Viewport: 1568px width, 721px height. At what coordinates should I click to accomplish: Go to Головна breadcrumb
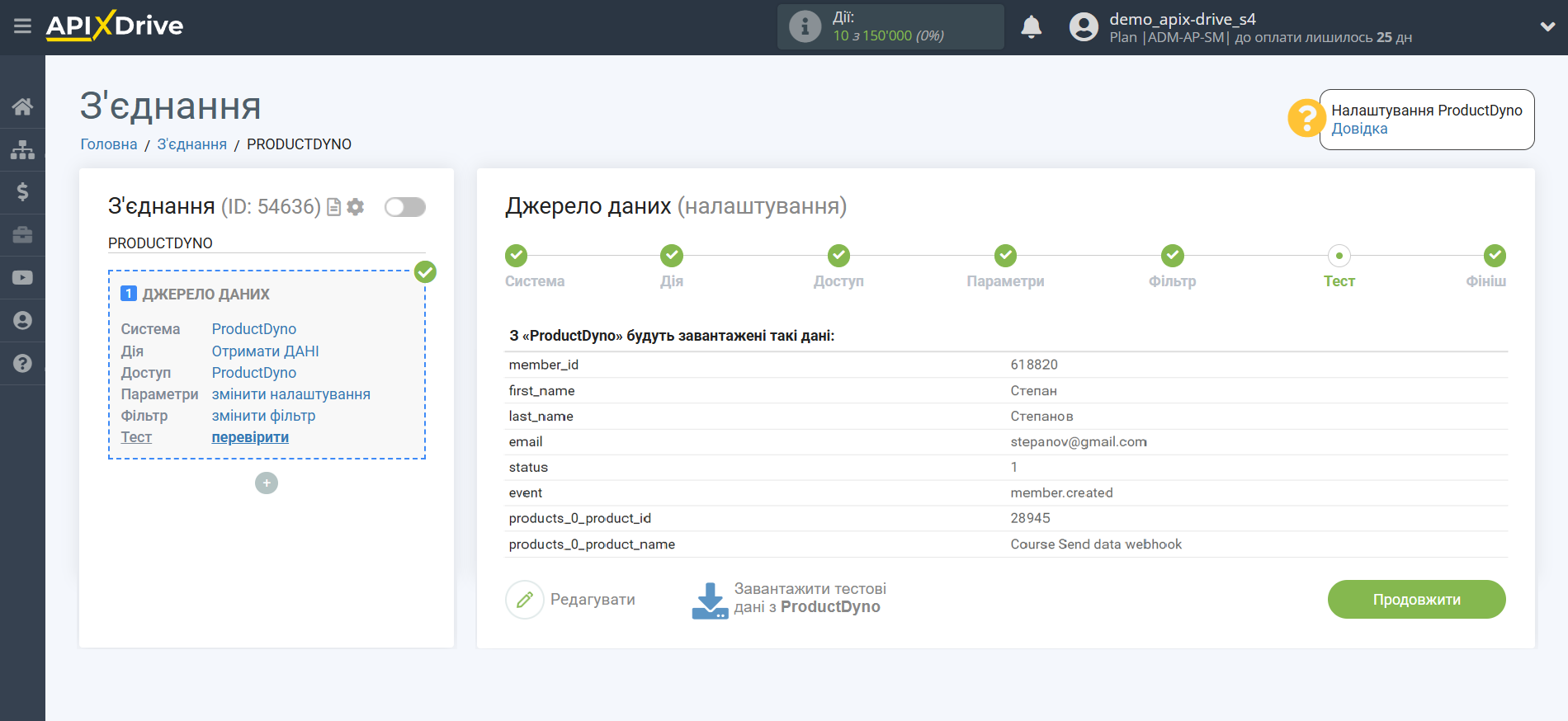(109, 144)
